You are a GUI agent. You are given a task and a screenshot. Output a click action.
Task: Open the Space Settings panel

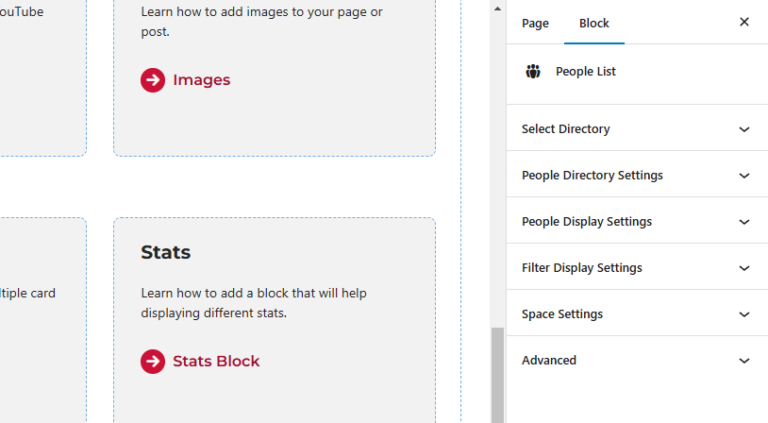[637, 314]
